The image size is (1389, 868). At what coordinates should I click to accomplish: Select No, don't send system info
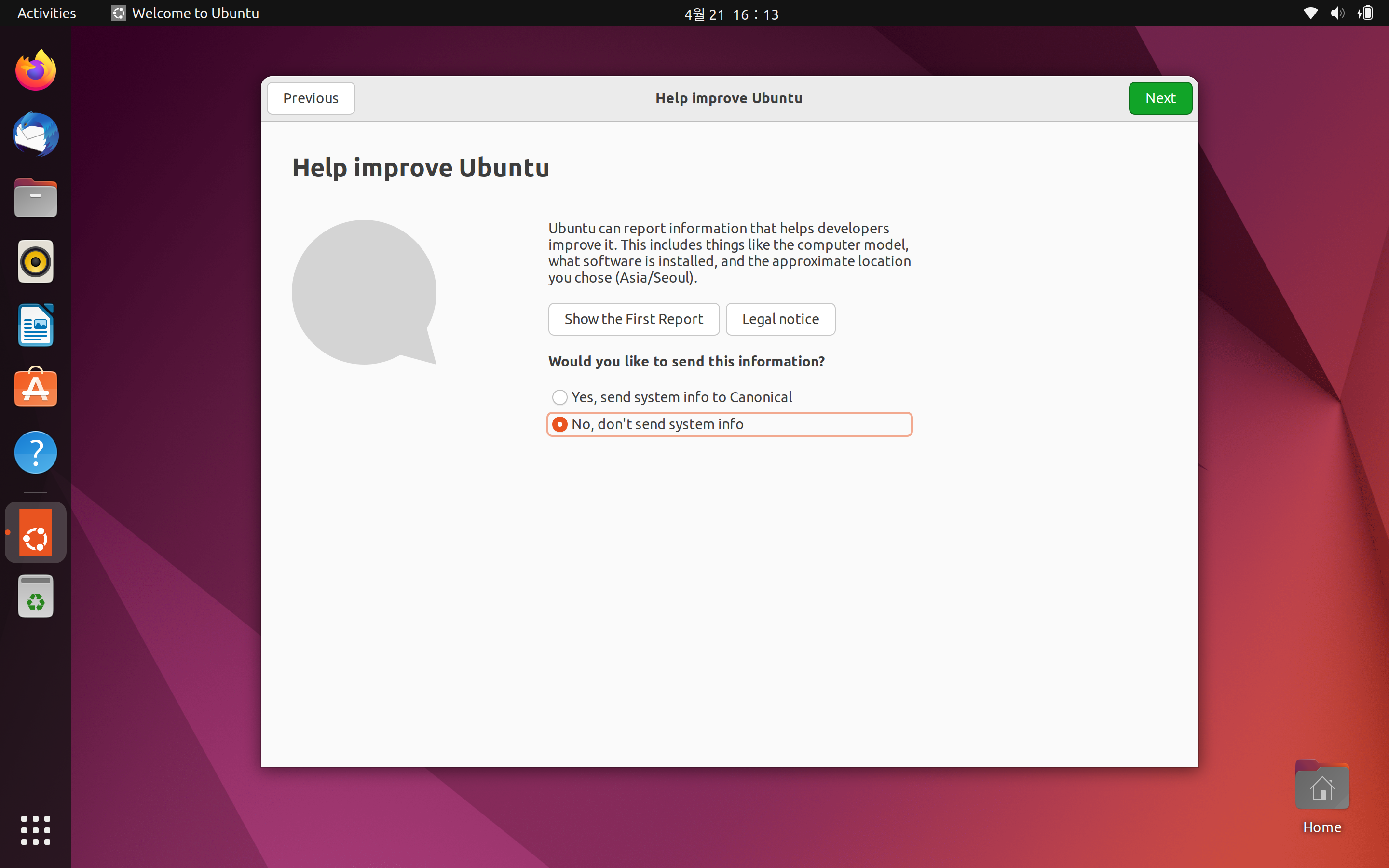pos(730,424)
